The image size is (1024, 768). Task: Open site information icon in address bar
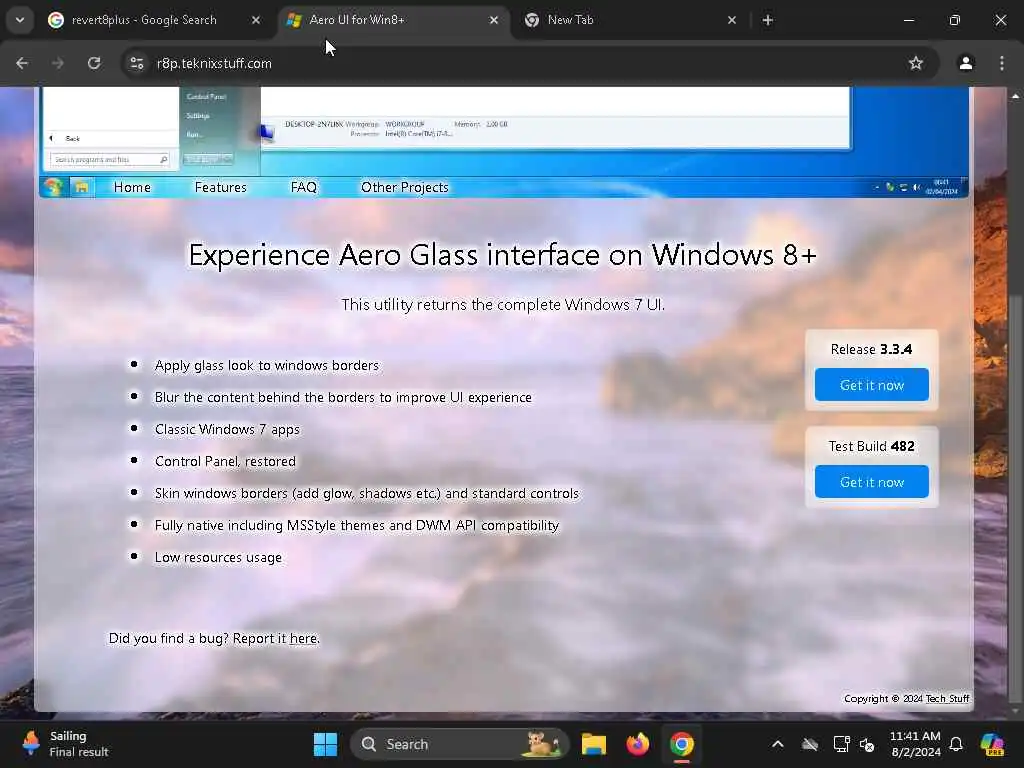coord(136,63)
